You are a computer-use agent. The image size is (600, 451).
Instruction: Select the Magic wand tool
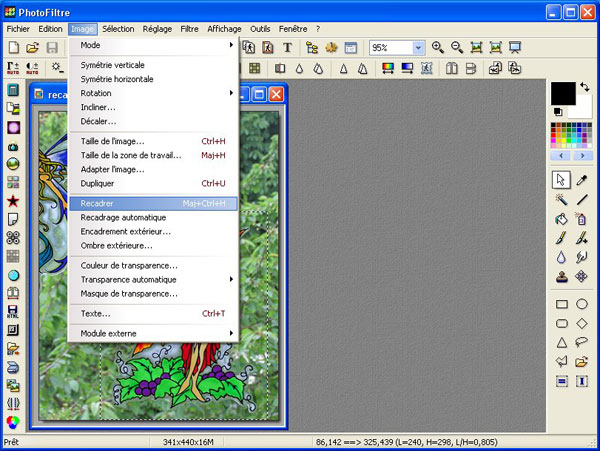561,199
